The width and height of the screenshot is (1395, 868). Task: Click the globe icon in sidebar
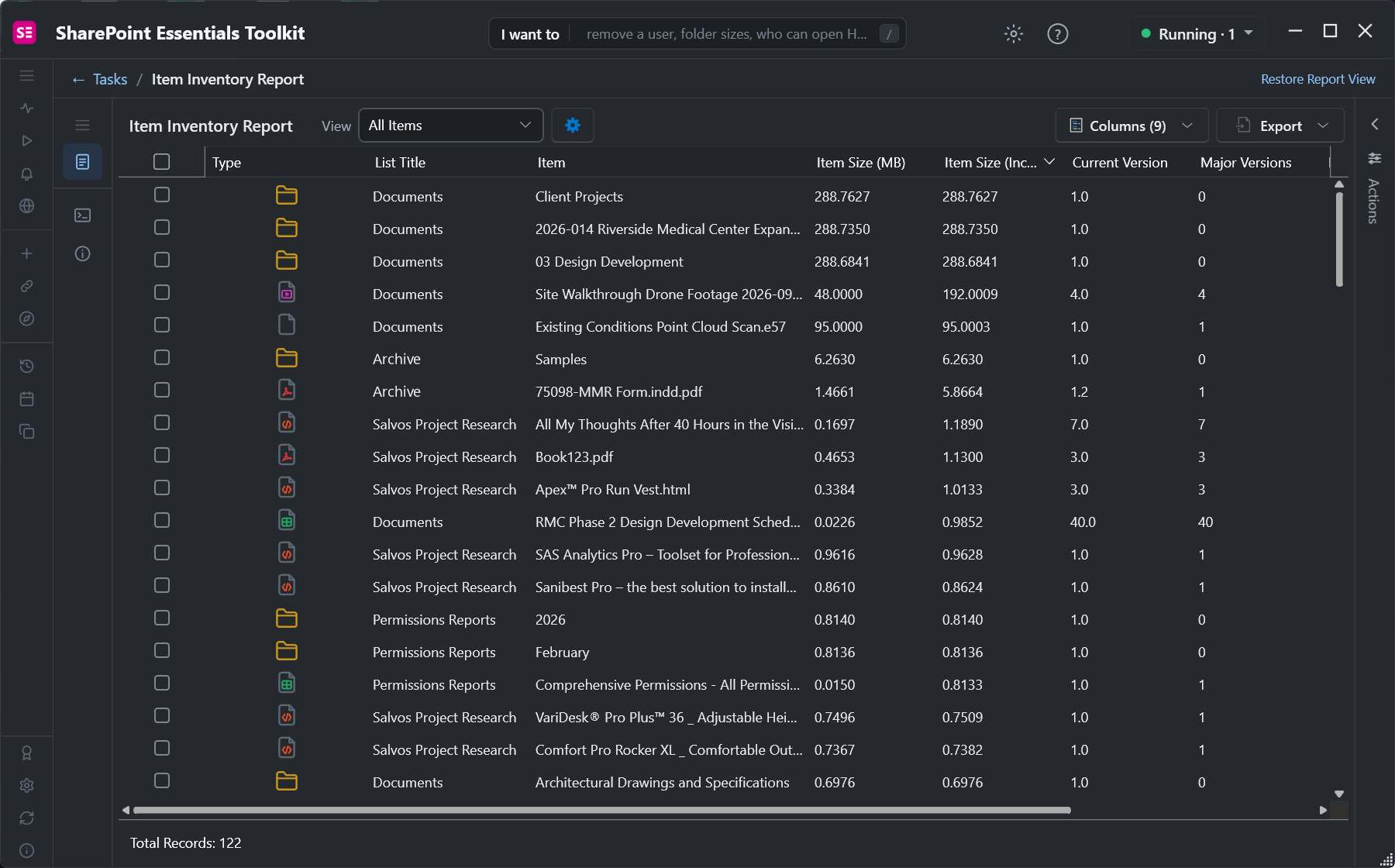point(27,206)
